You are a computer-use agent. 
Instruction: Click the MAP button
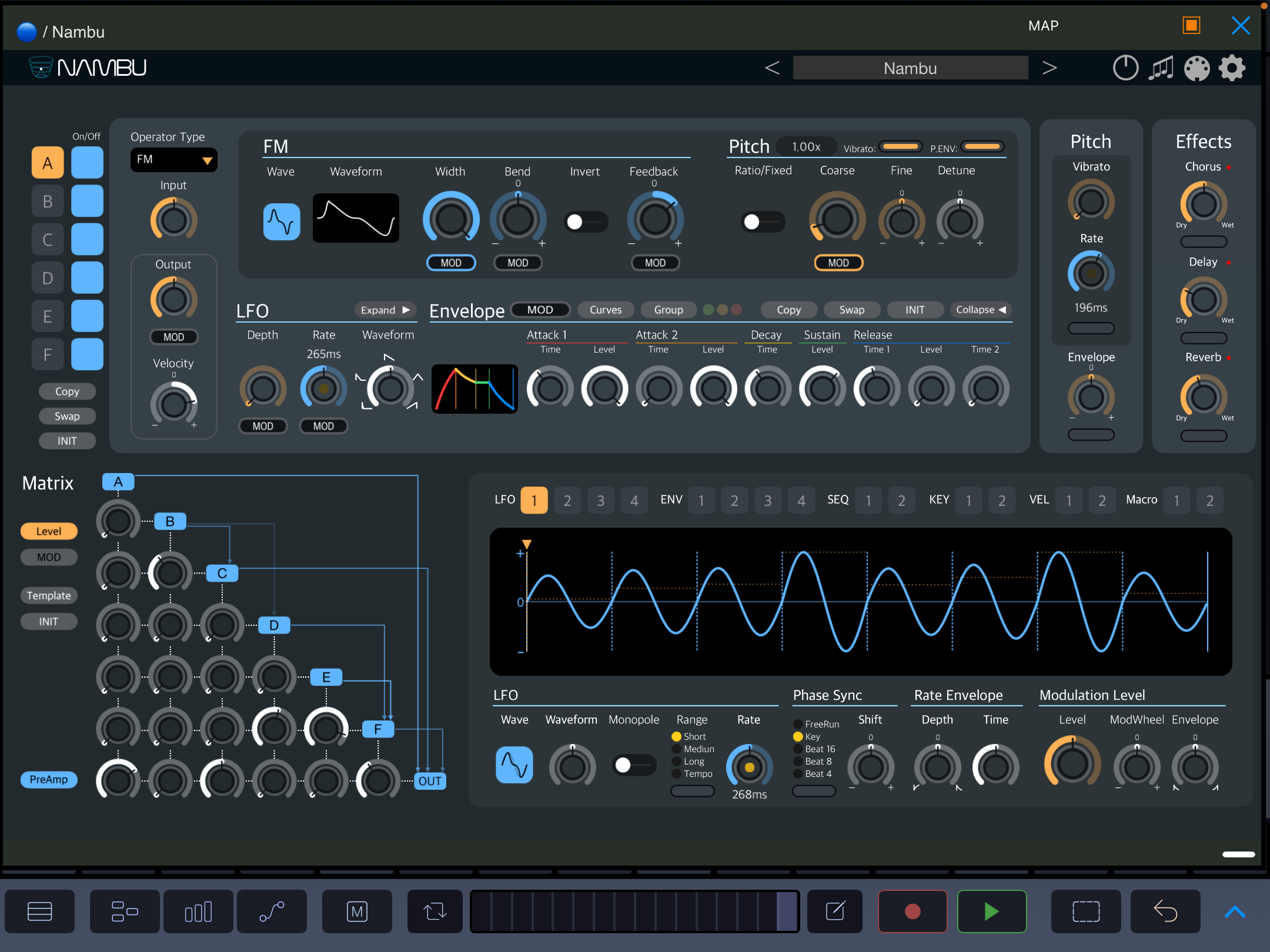pyautogui.click(x=1043, y=26)
